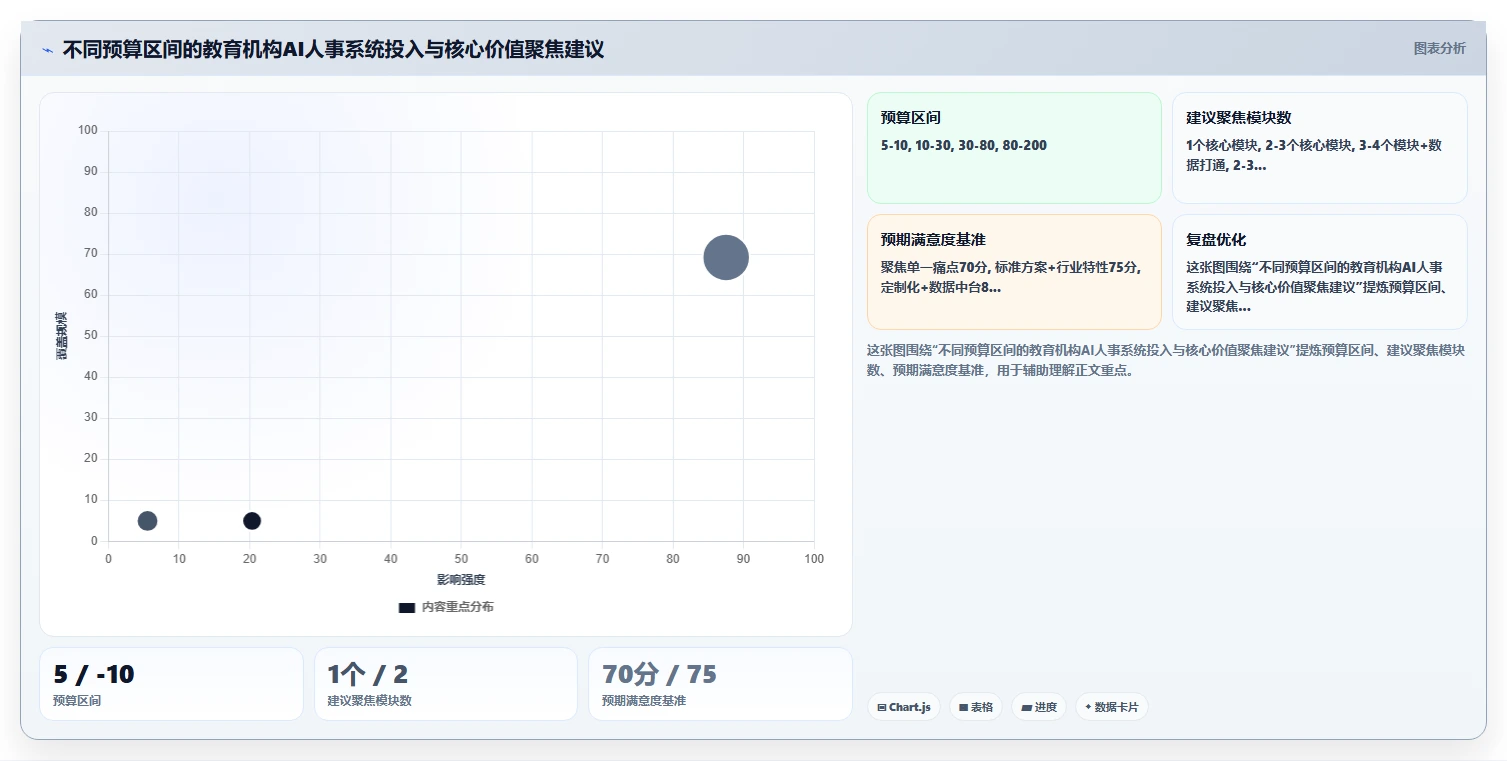Click the 影响强度 x-axis label
The width and height of the screenshot is (1507, 761).
pos(461,579)
